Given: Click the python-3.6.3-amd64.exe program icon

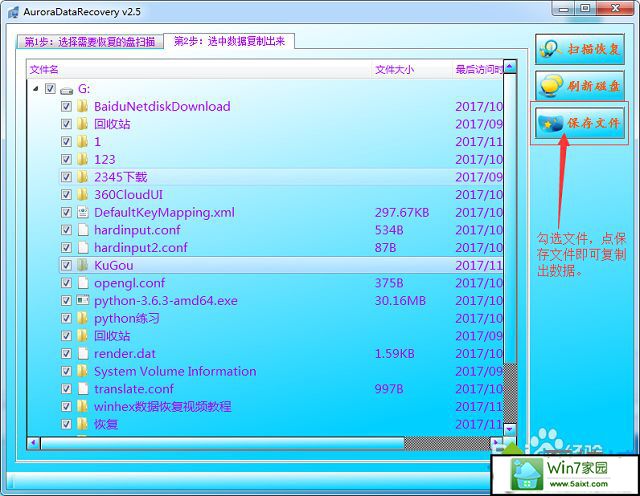Looking at the screenshot, I should point(82,300).
